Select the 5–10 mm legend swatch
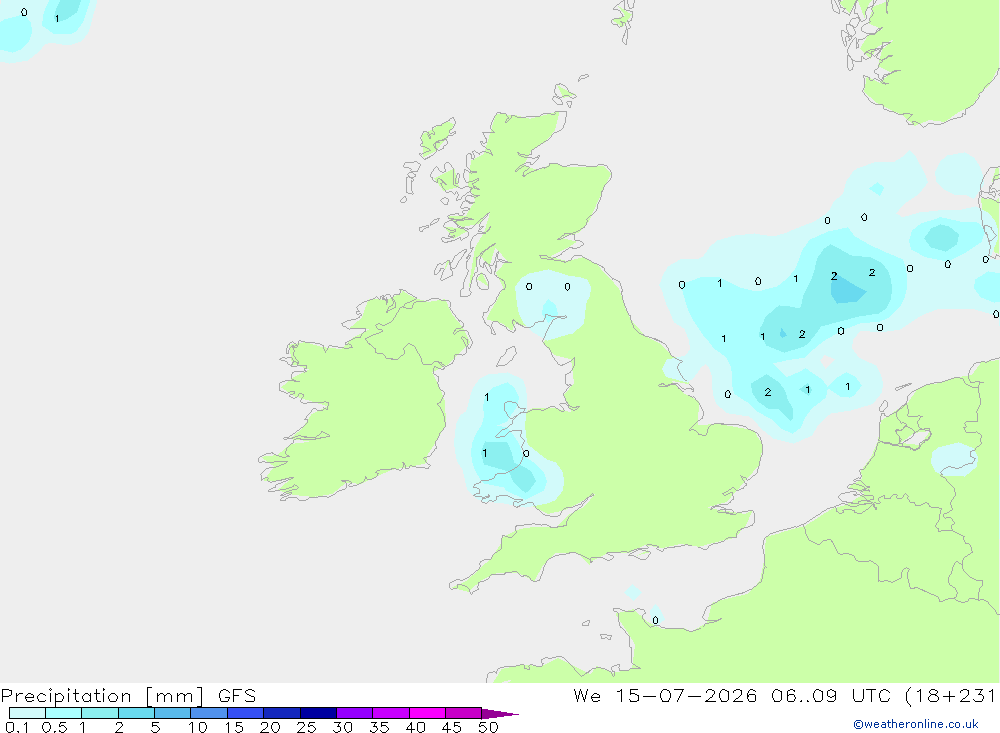1000x733 pixels. coord(173,713)
